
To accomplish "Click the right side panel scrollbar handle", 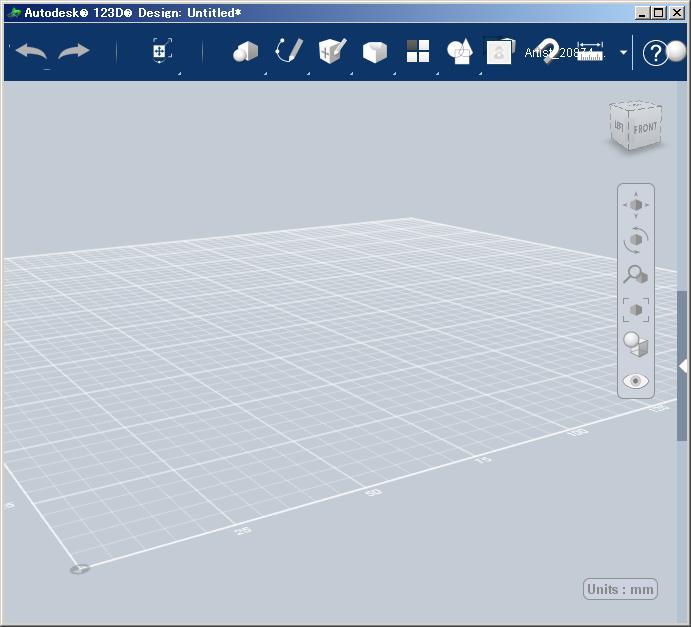I will [x=682, y=366].
